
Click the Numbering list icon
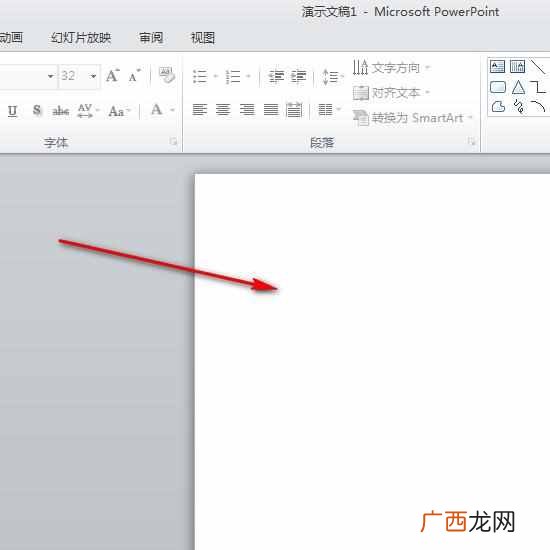[233, 76]
